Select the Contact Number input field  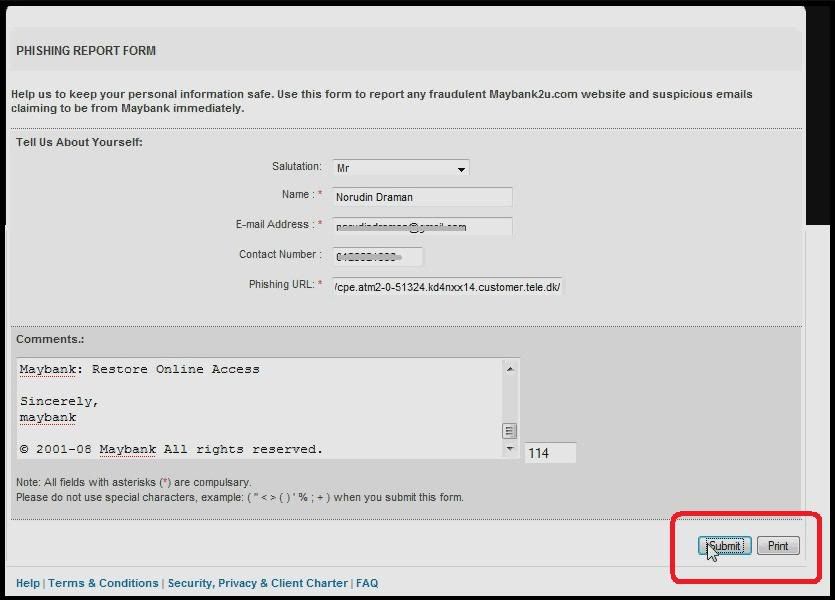pos(378,257)
